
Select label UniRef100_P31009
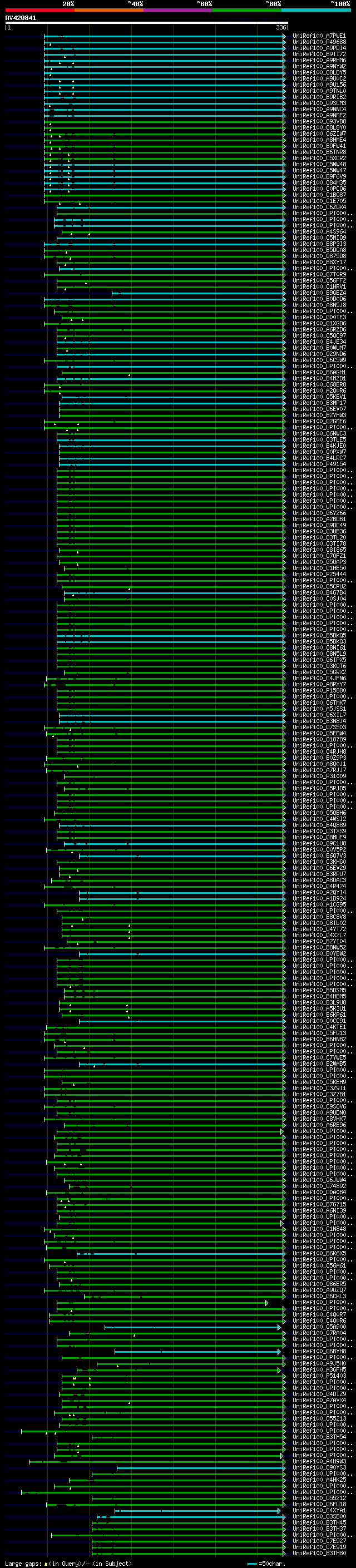(319, 776)
